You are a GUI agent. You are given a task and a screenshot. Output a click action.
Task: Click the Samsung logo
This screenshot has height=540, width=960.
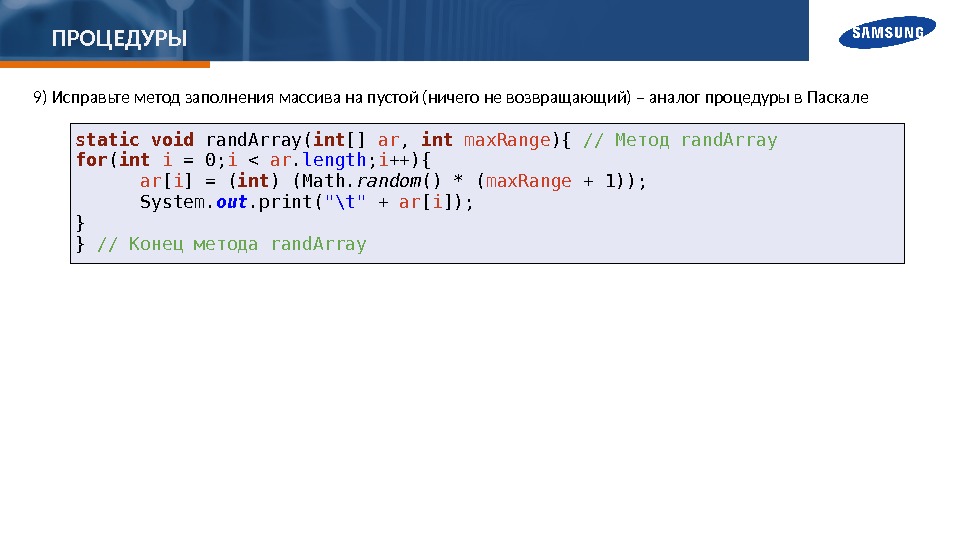(887, 32)
